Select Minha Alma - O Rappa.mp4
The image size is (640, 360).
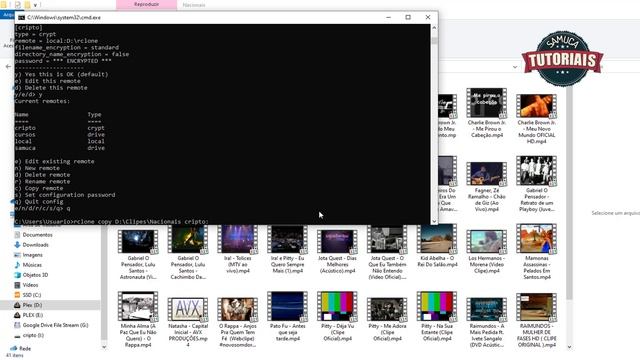pyautogui.click(x=138, y=320)
